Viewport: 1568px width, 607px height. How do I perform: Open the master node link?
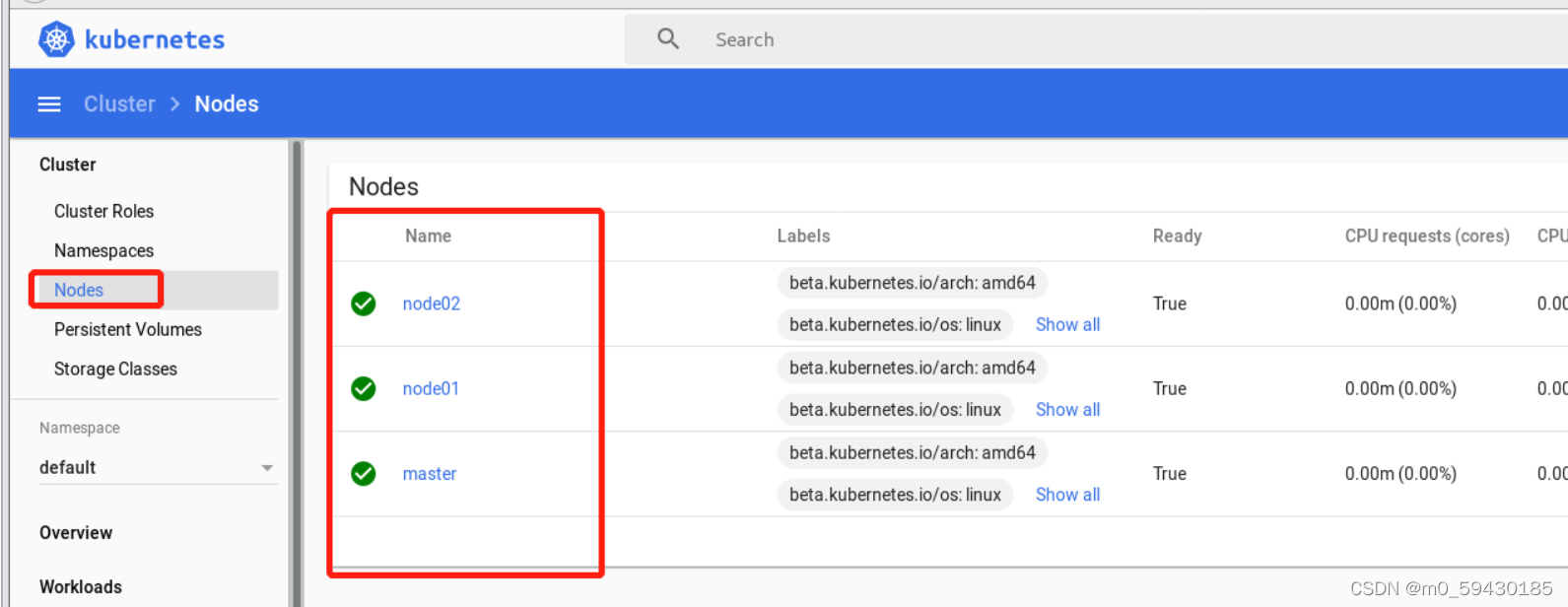tap(429, 474)
